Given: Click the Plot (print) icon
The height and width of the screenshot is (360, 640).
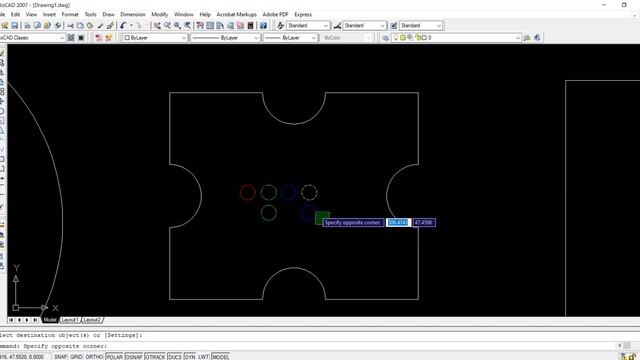Looking at the screenshot, I should pyautogui.click(x=27, y=26).
